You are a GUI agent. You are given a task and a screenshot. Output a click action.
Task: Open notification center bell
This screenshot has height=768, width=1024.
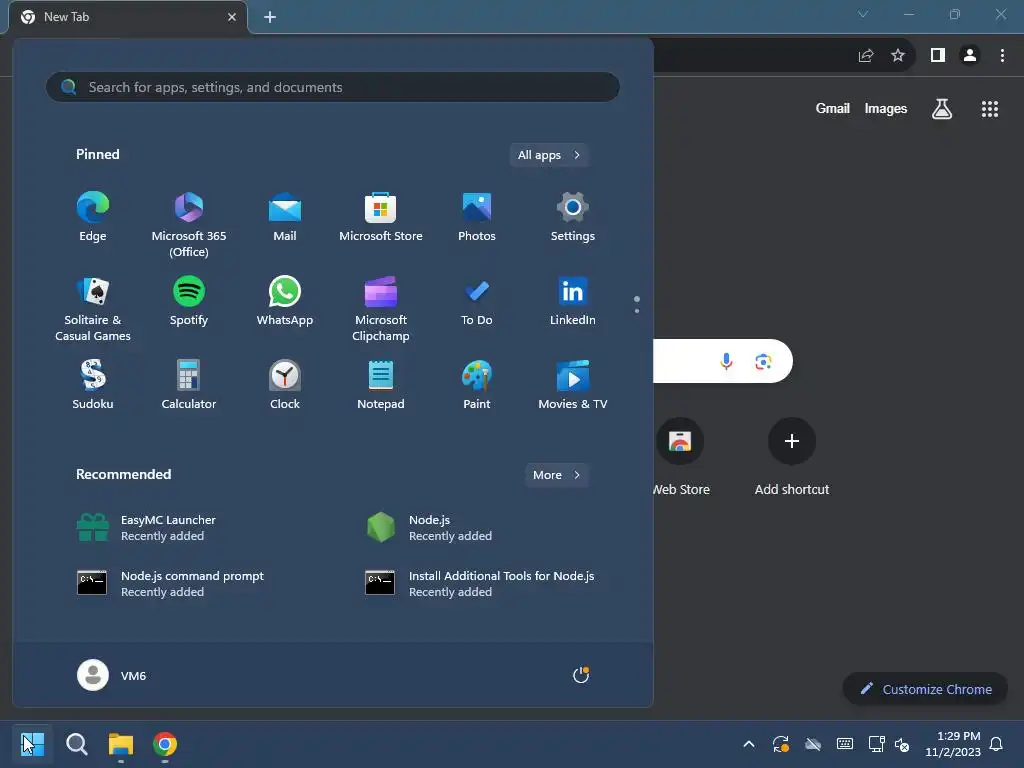pyautogui.click(x=996, y=744)
